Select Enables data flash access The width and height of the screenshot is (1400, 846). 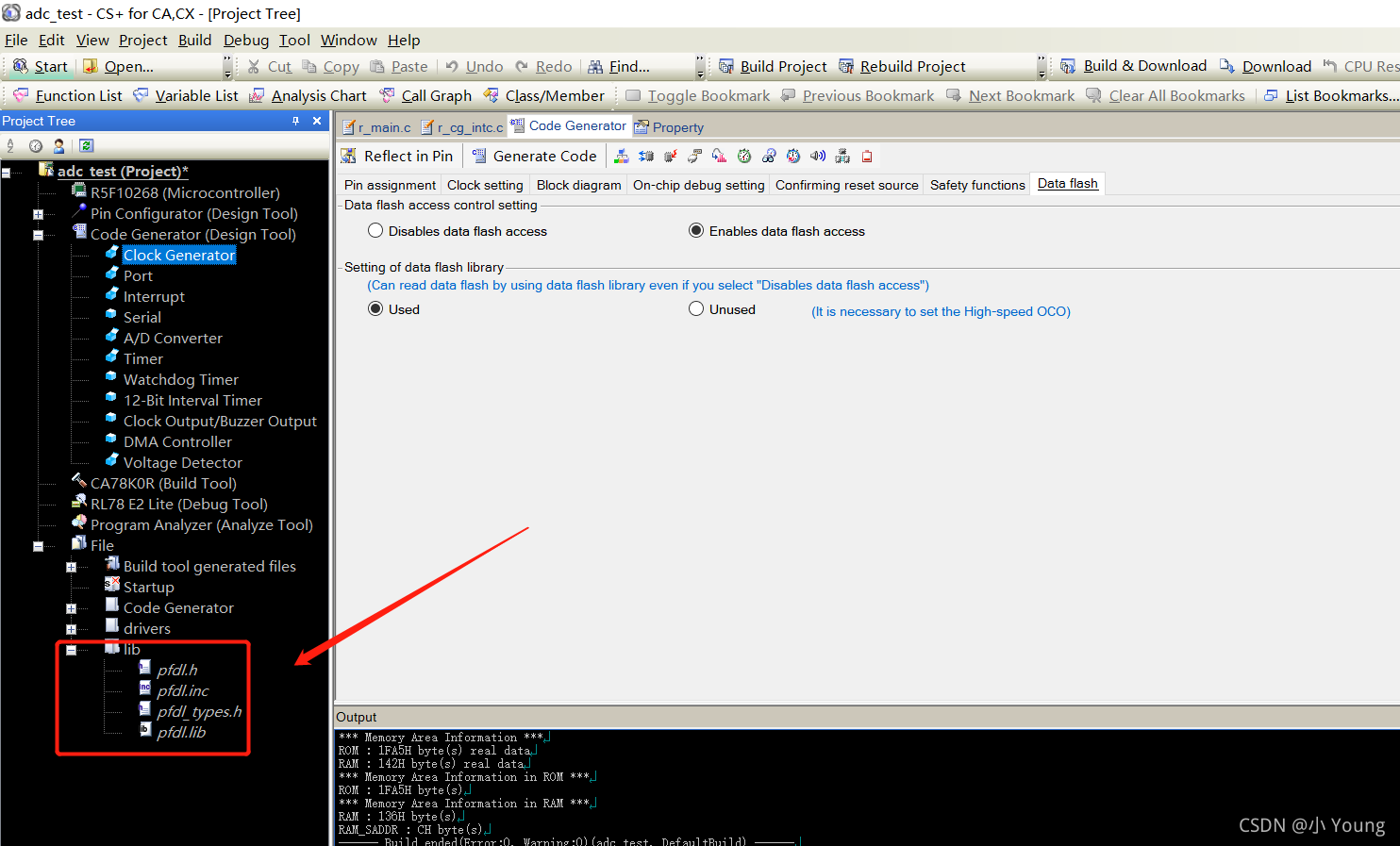coord(776,231)
